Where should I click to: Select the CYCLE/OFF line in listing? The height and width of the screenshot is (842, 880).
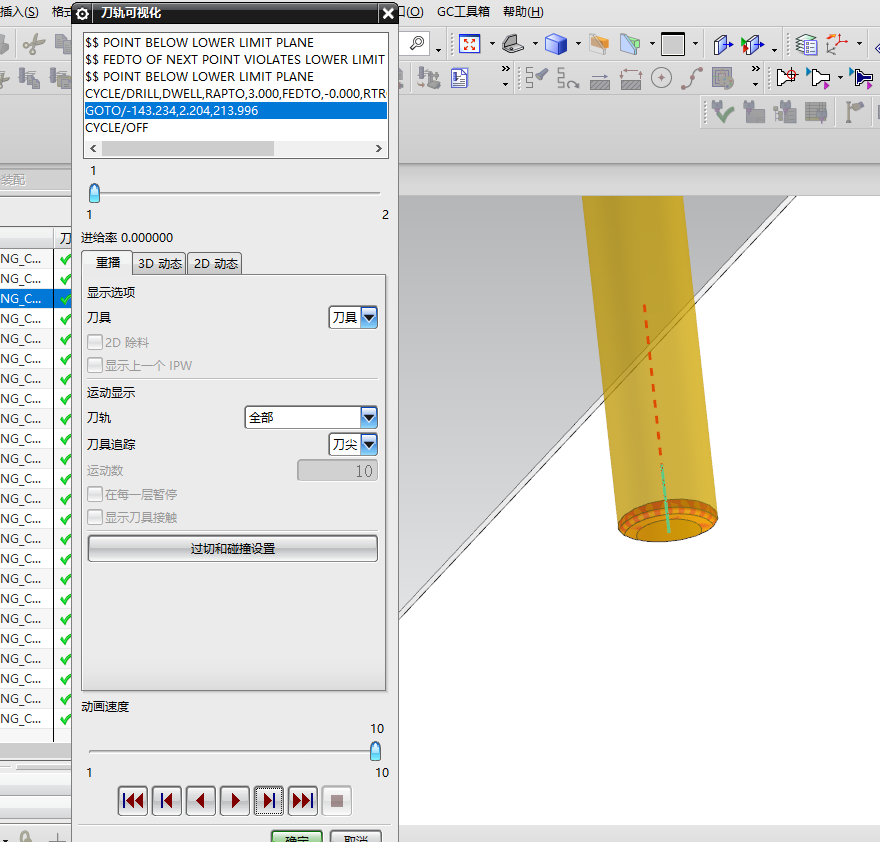coord(236,127)
